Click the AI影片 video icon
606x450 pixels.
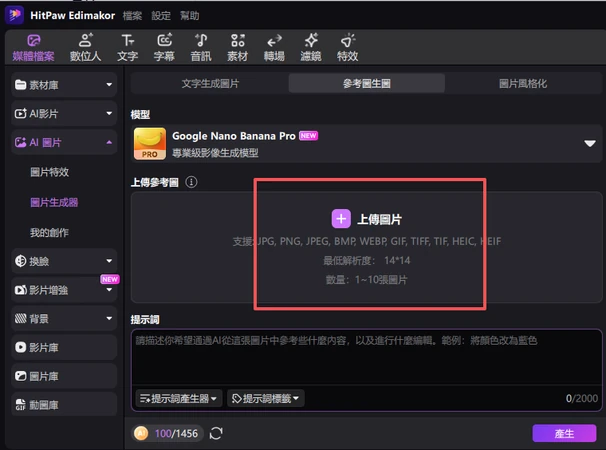pyautogui.click(x=20, y=113)
